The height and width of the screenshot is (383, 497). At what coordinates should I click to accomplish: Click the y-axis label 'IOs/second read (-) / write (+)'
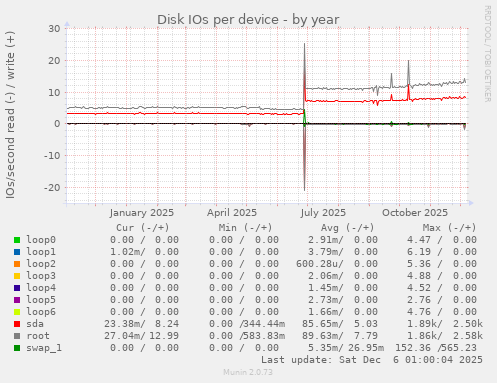10,115
